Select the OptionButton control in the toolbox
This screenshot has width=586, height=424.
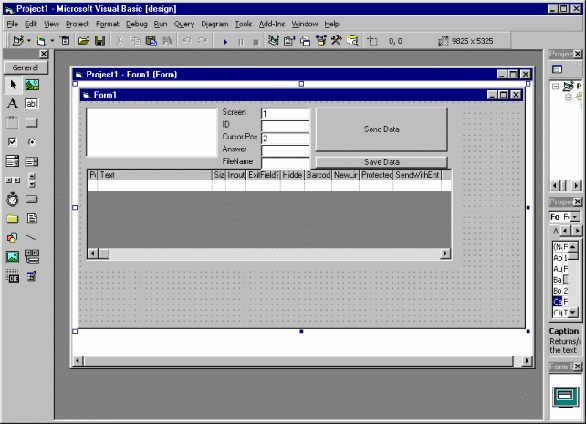[x=32, y=142]
